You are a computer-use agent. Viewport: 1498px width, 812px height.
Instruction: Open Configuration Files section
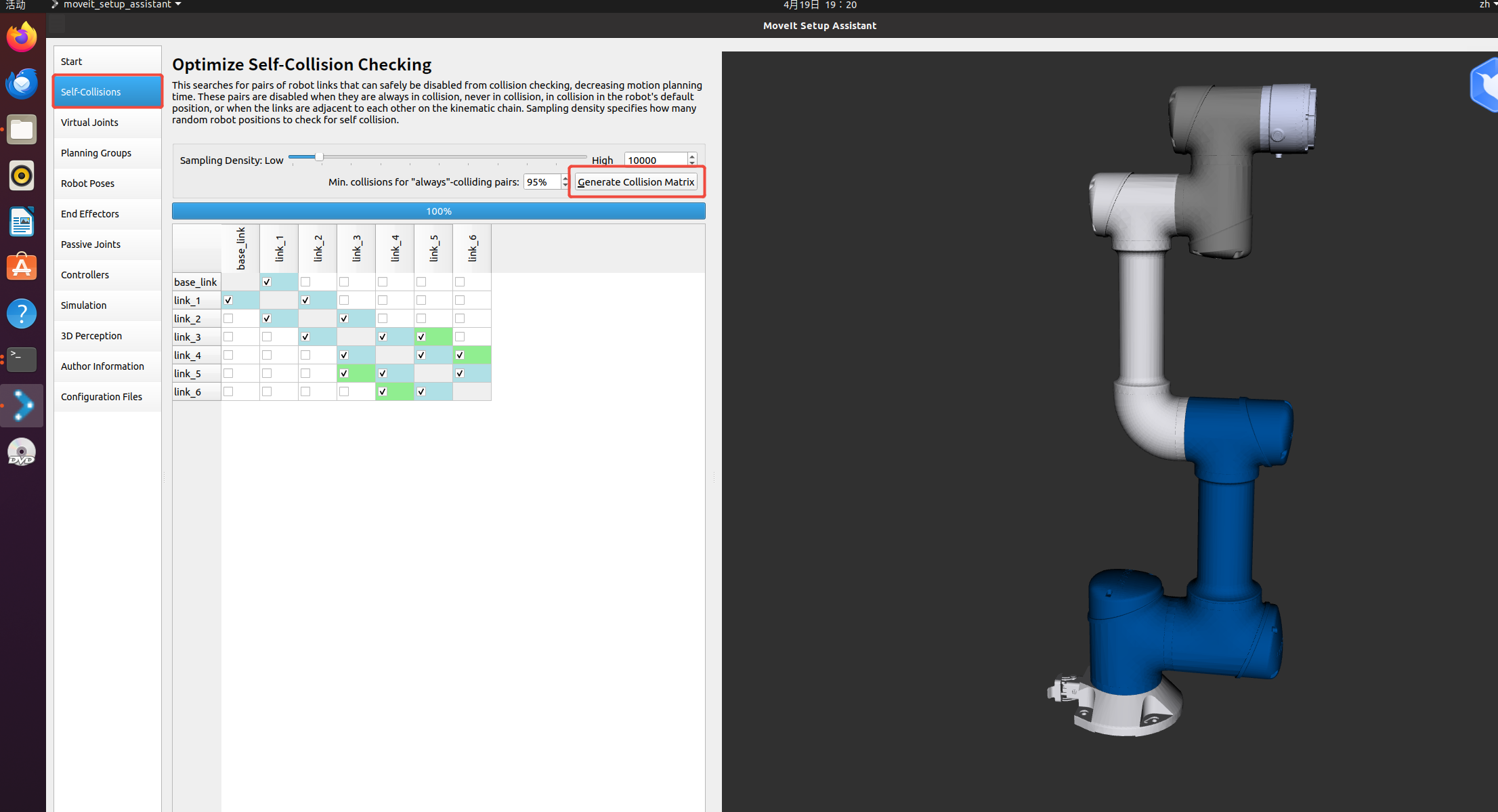(x=102, y=397)
